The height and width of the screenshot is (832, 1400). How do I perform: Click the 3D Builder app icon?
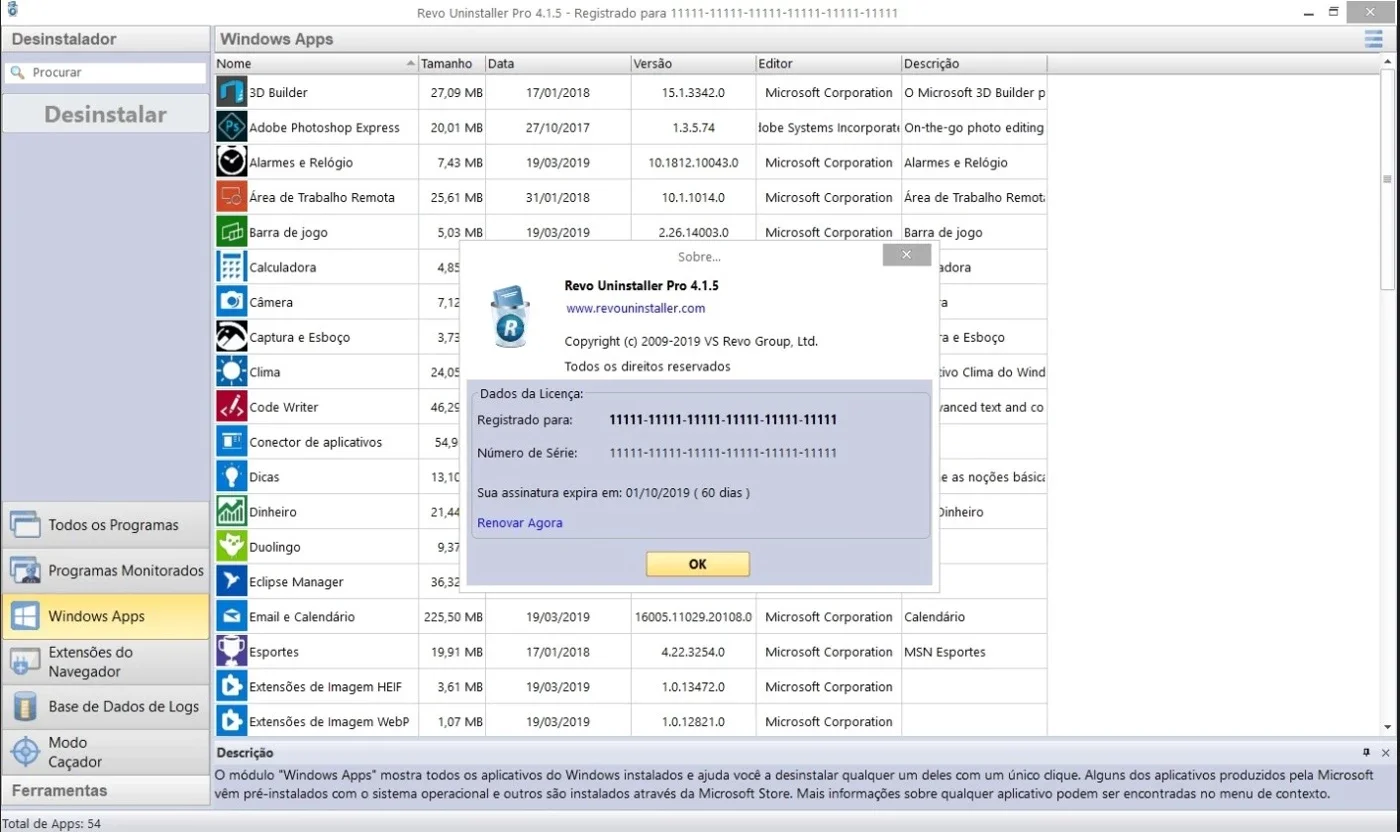232,92
